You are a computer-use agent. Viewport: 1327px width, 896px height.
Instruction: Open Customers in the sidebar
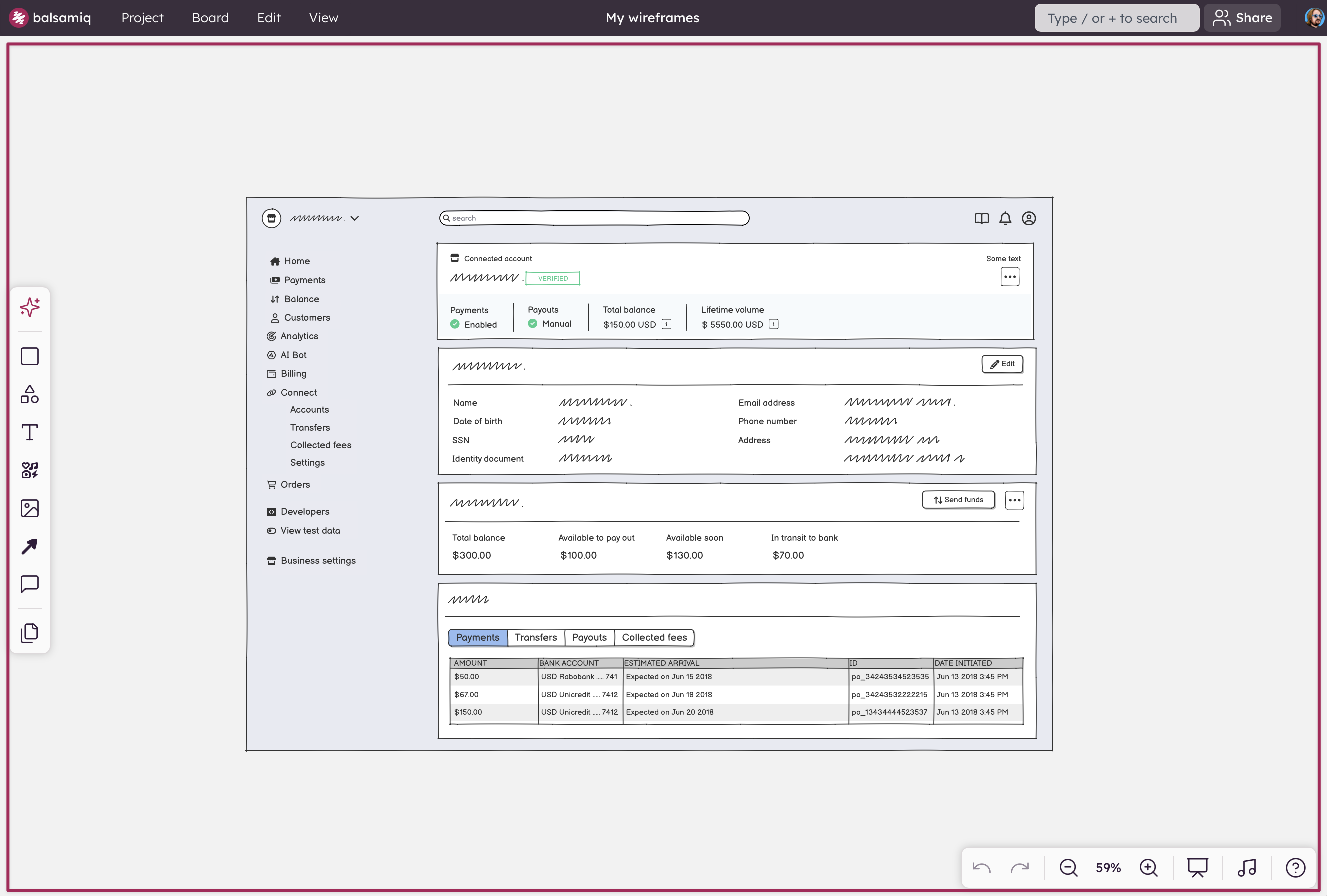click(x=300, y=318)
